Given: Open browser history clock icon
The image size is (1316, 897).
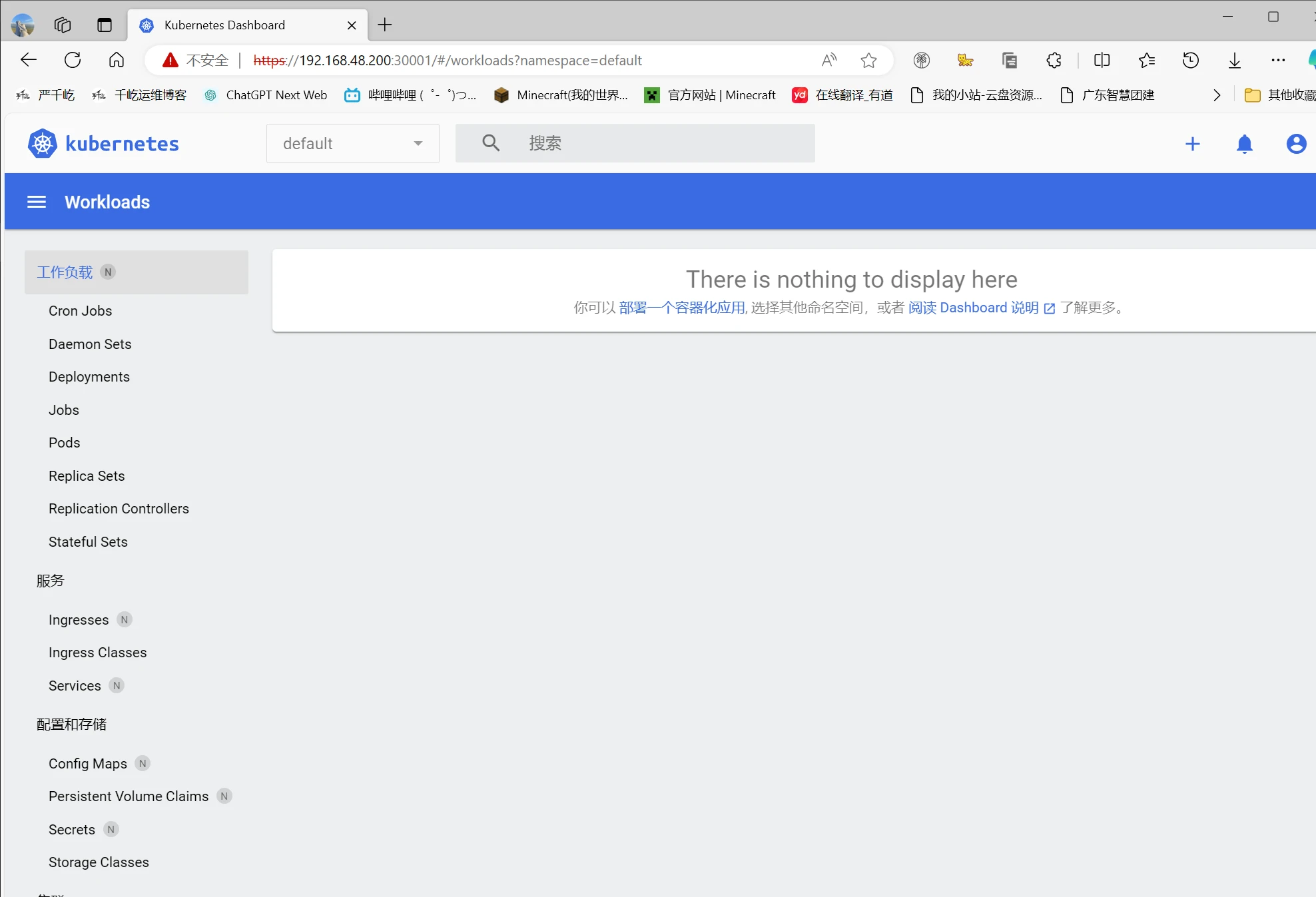Looking at the screenshot, I should 1190,61.
